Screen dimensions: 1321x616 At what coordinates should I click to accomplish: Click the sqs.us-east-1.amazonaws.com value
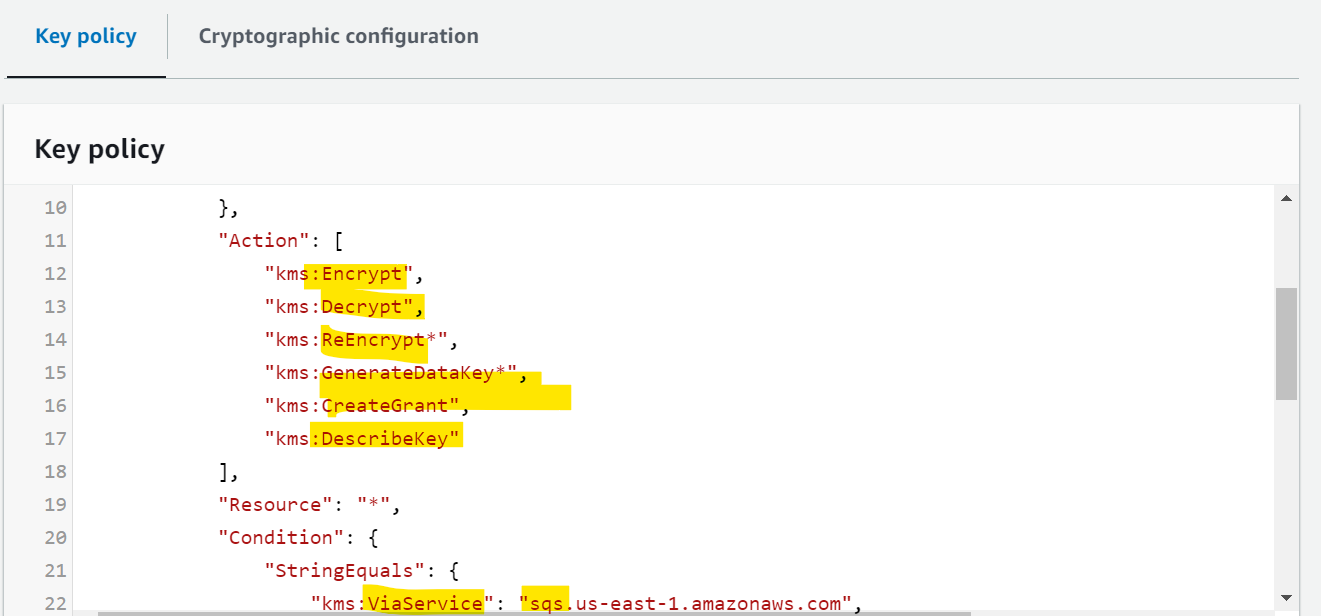pyautogui.click(x=685, y=603)
